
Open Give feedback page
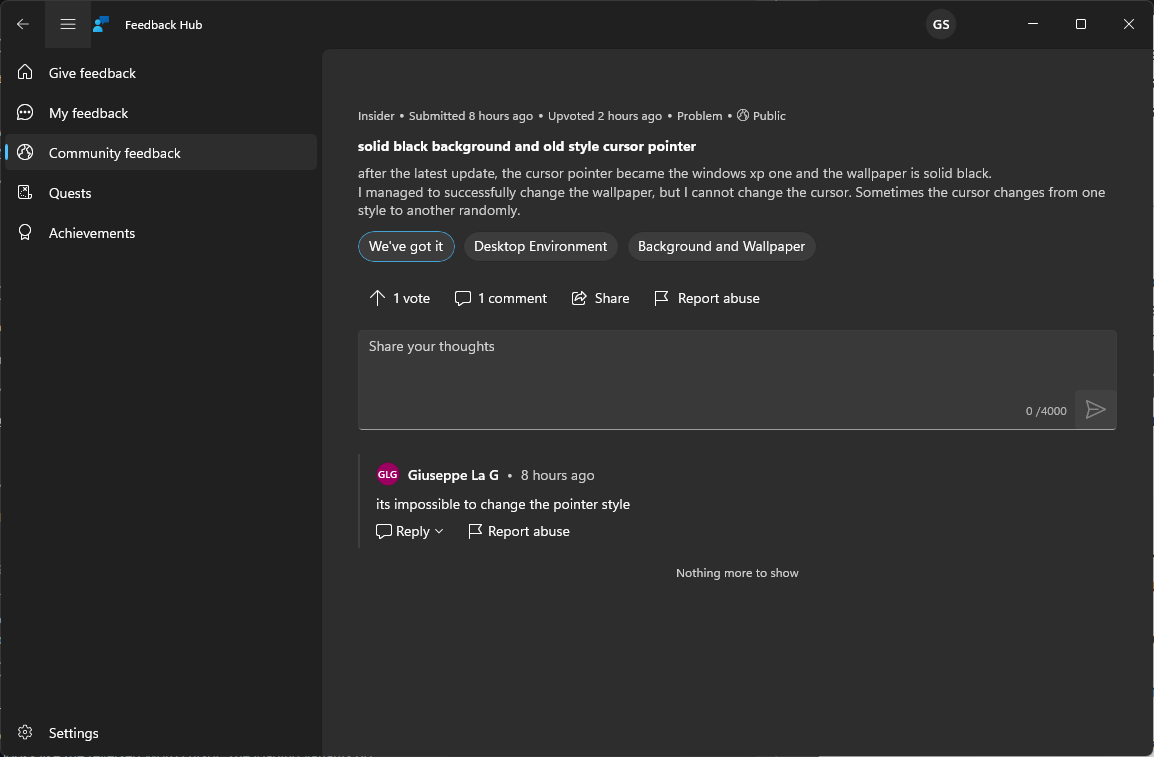[161, 73]
